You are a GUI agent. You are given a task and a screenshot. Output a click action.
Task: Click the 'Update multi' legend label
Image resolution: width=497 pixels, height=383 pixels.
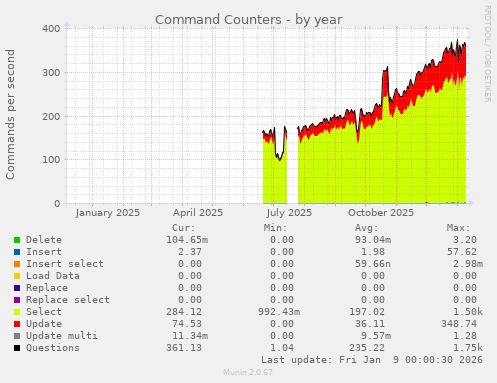(62, 336)
